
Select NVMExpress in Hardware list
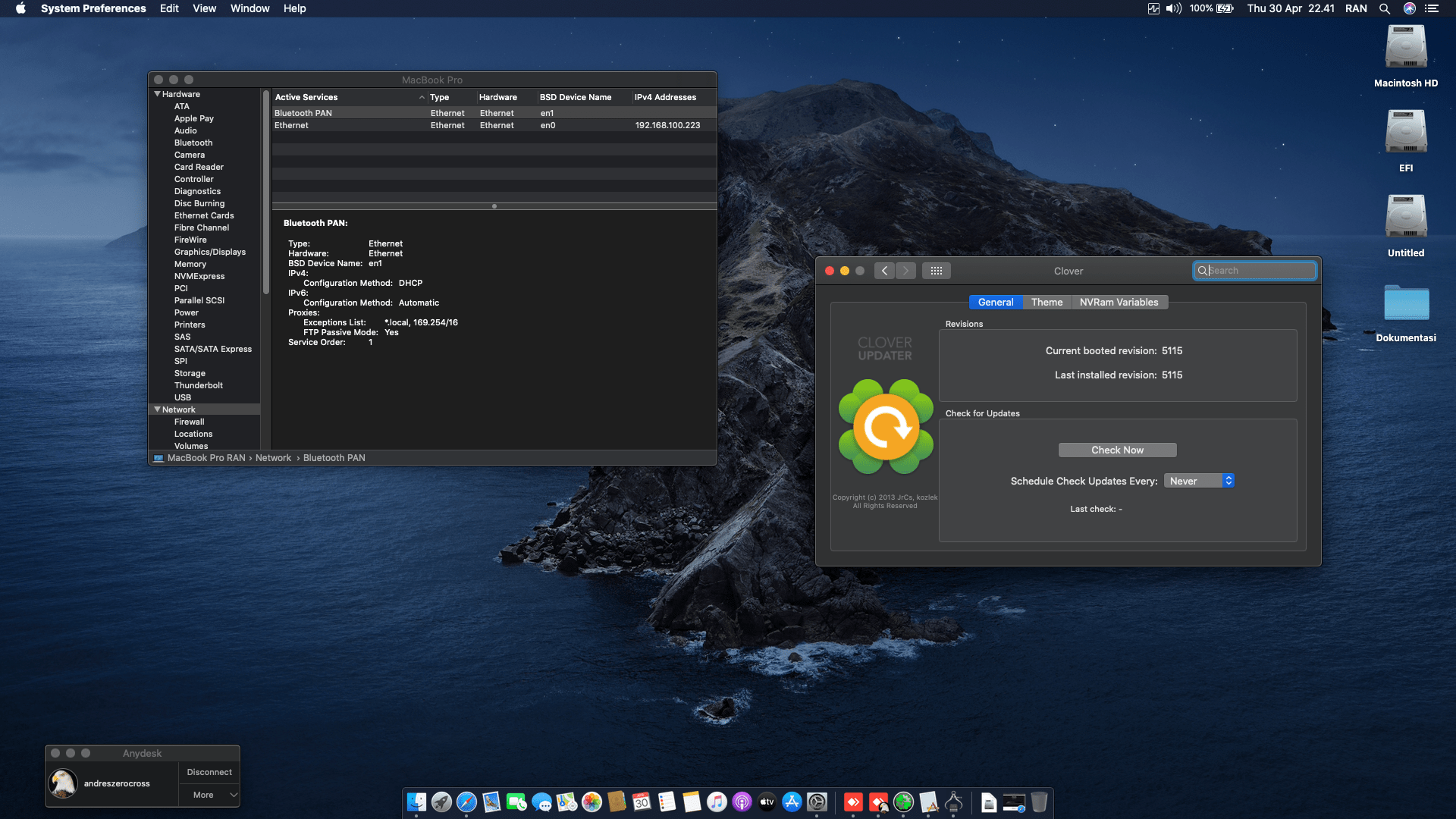pos(199,276)
